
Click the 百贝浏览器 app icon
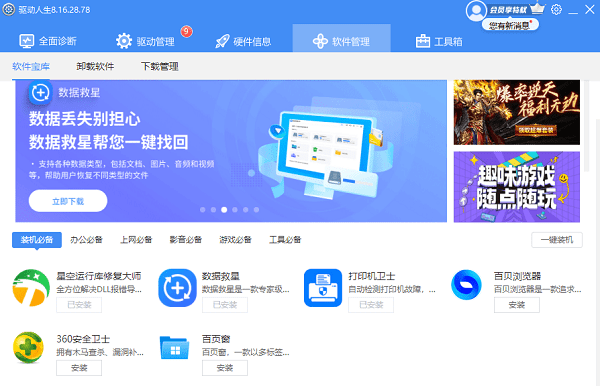[x=466, y=285]
